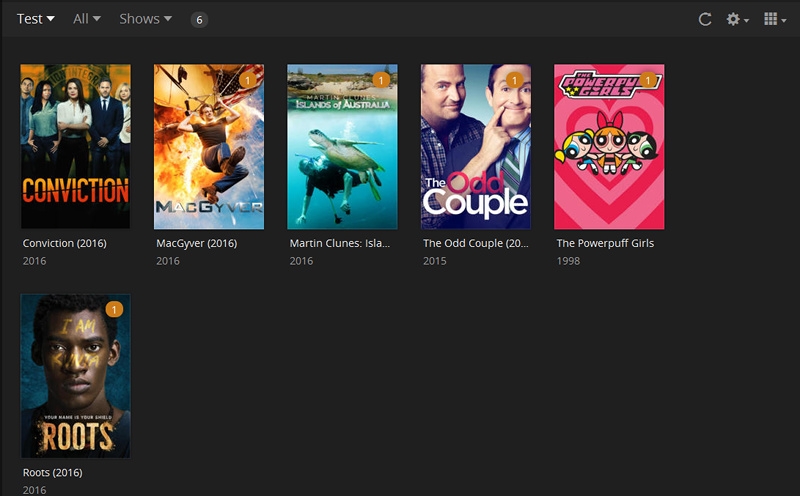Click the Martin Clunes: Isla... title link
This screenshot has width=800, height=496.
pos(340,243)
